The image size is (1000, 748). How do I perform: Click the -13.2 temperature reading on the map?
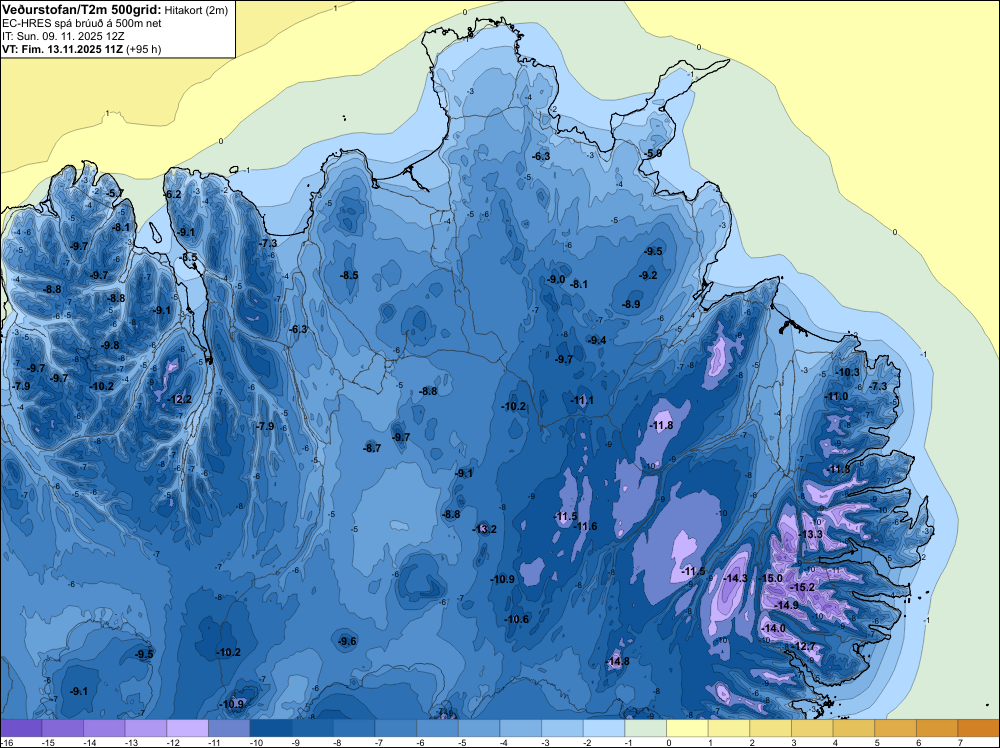[x=484, y=529]
